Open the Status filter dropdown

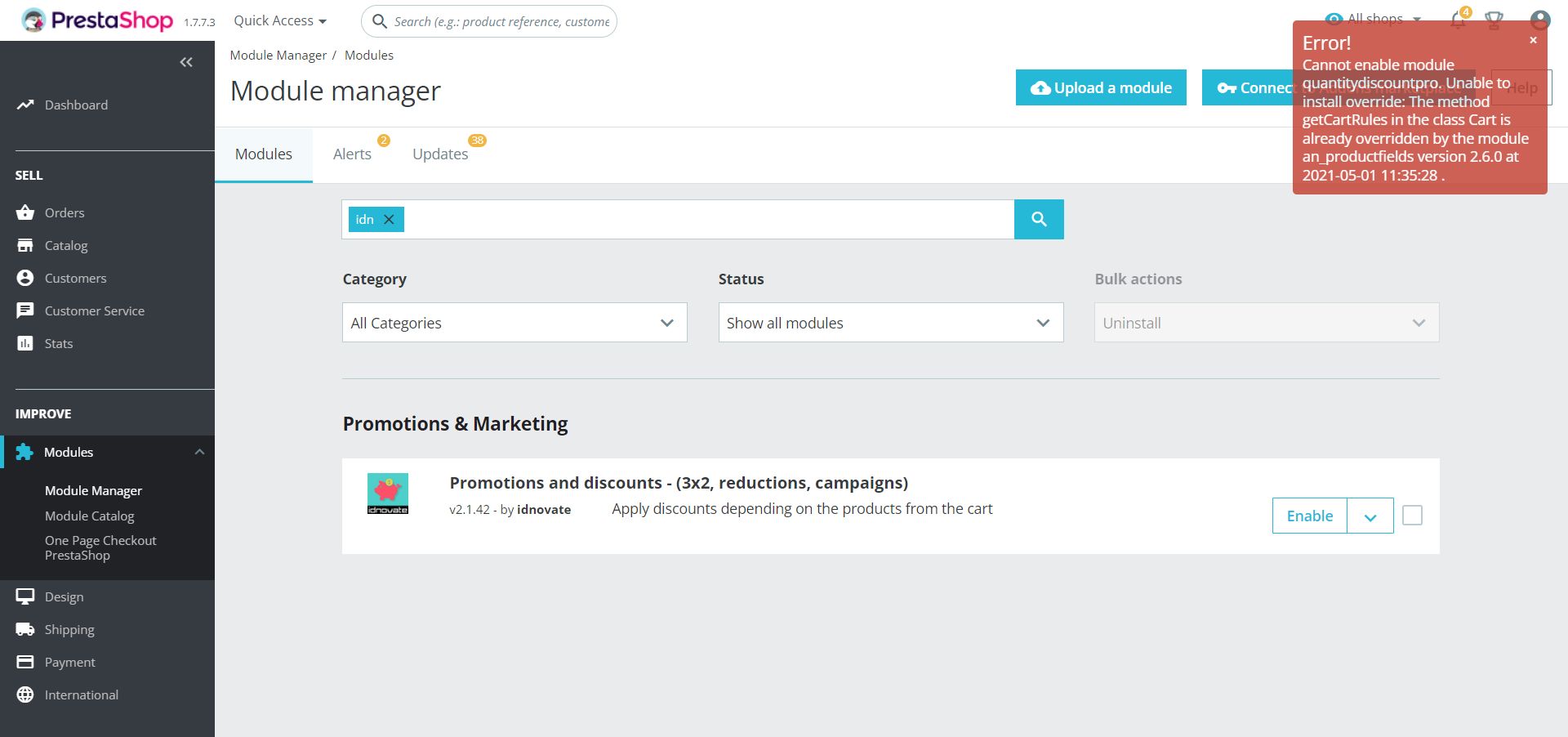coord(890,323)
